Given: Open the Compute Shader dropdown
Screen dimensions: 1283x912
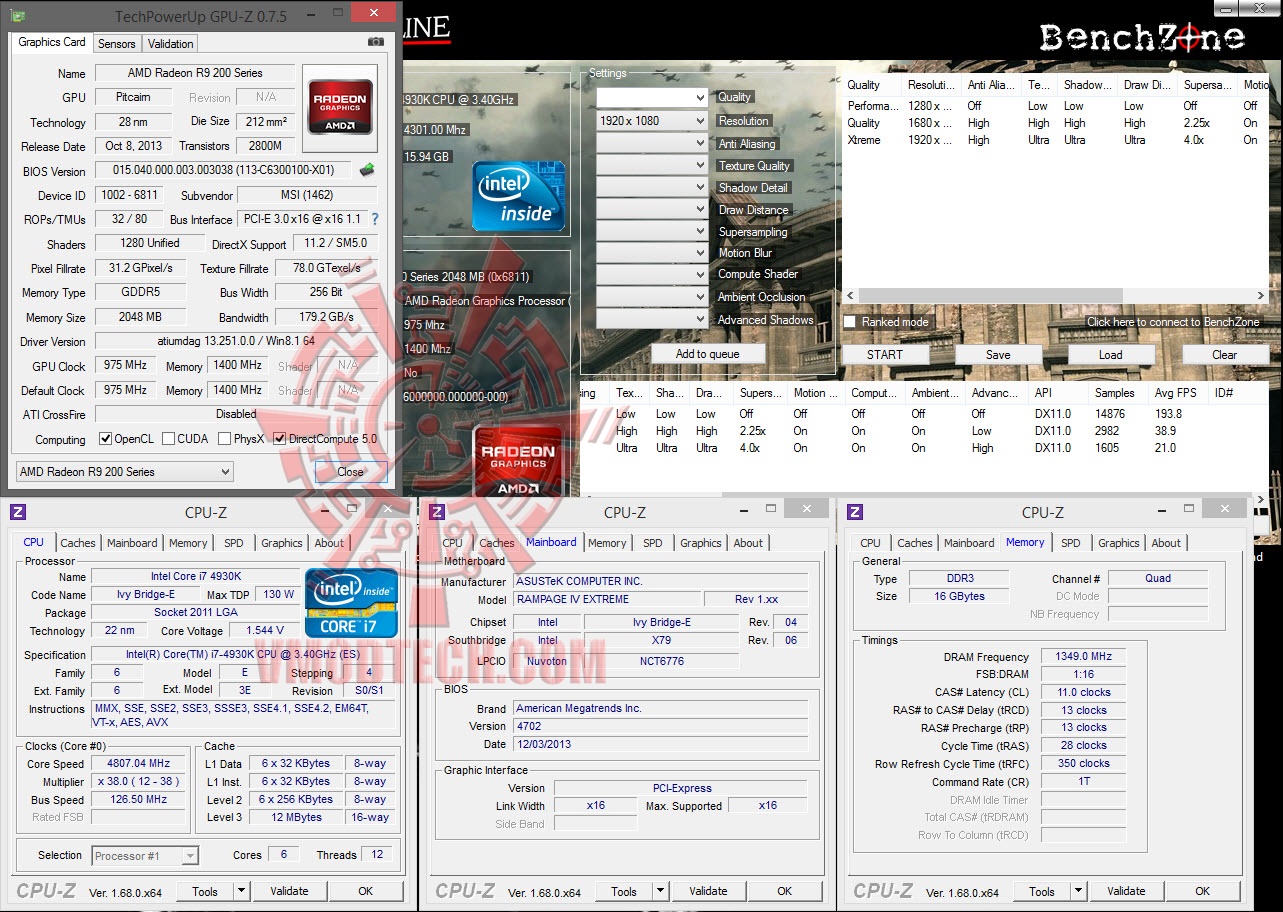Looking at the screenshot, I should (652, 275).
